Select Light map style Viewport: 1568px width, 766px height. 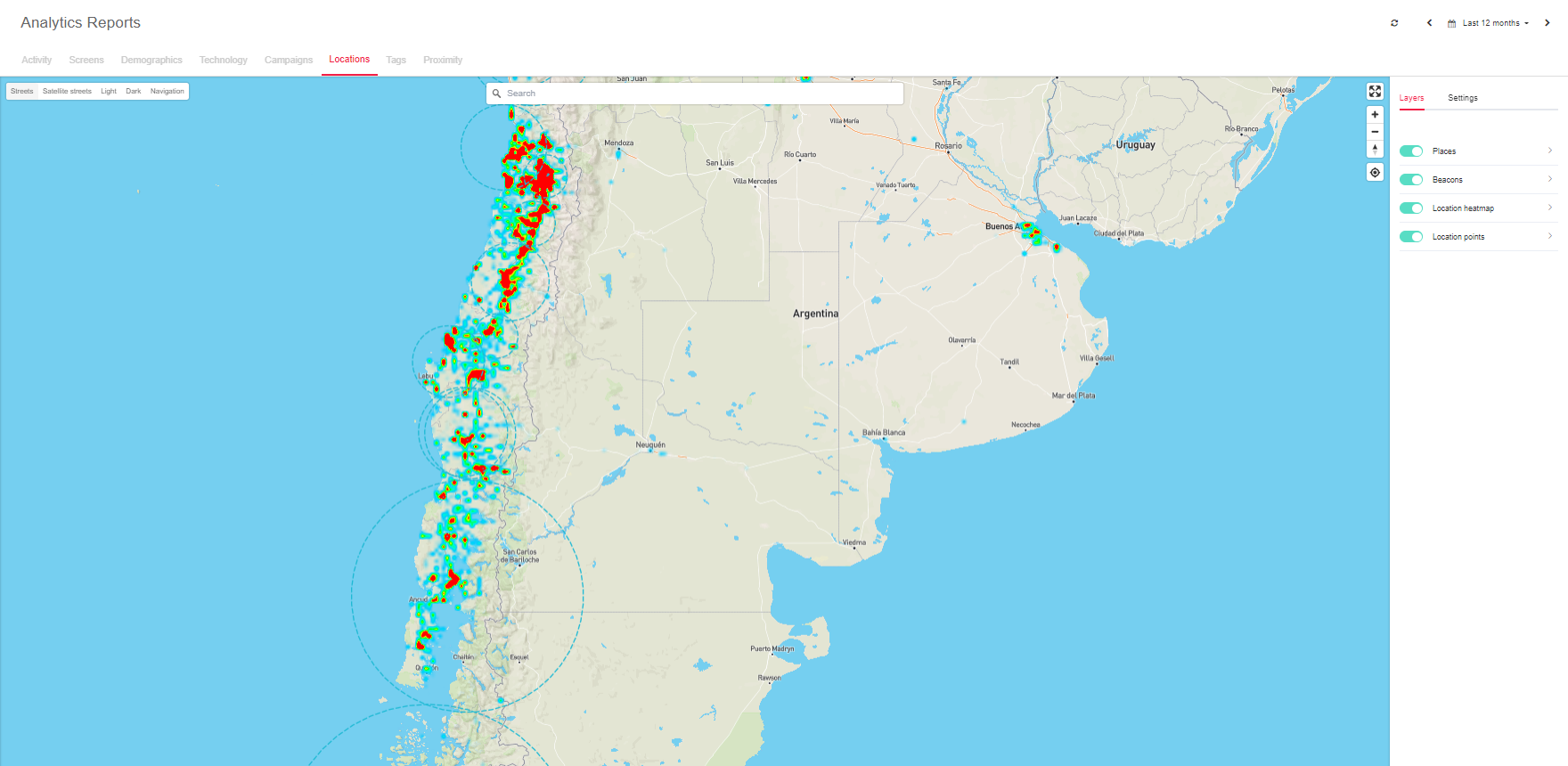pyautogui.click(x=109, y=91)
